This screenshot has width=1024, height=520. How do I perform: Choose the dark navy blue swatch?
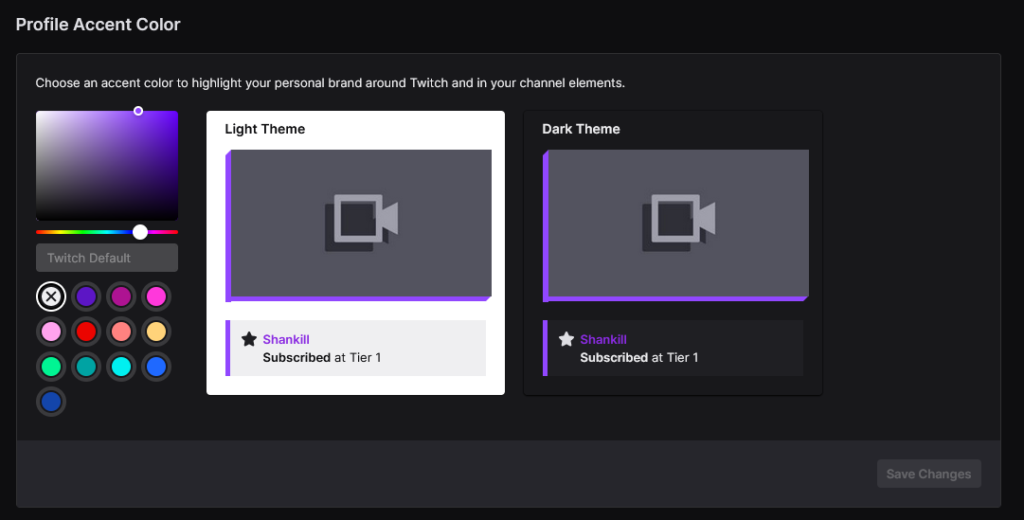(52, 401)
